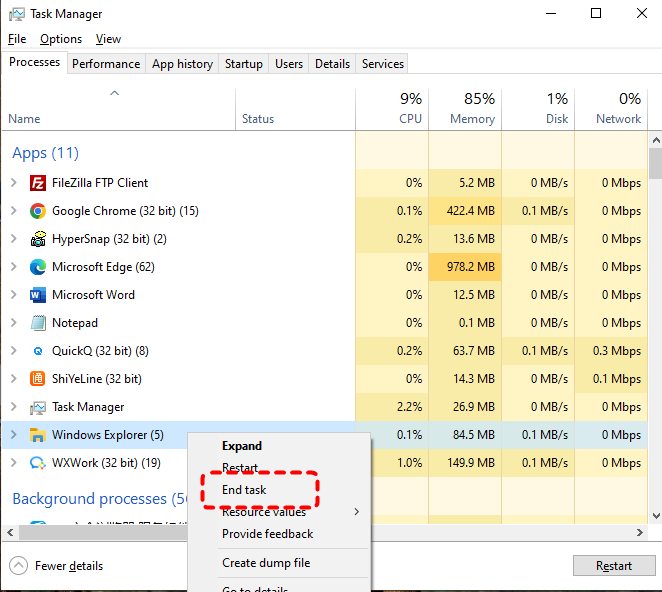662x592 pixels.
Task: Select the Processes tab
Action: click(x=35, y=62)
